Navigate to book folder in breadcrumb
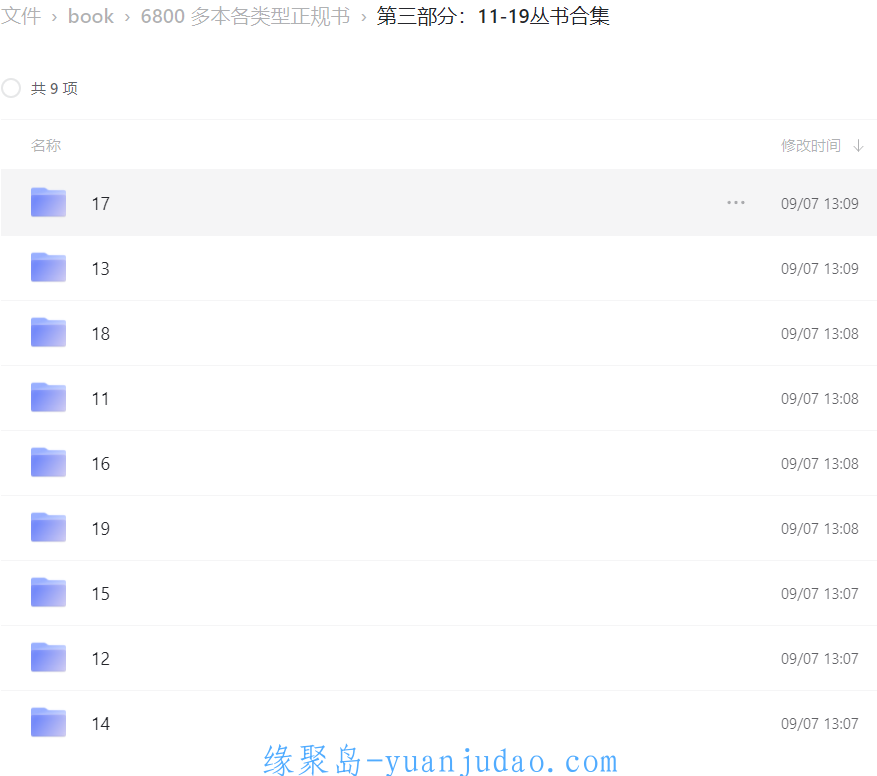The height and width of the screenshot is (776, 877). point(91,17)
